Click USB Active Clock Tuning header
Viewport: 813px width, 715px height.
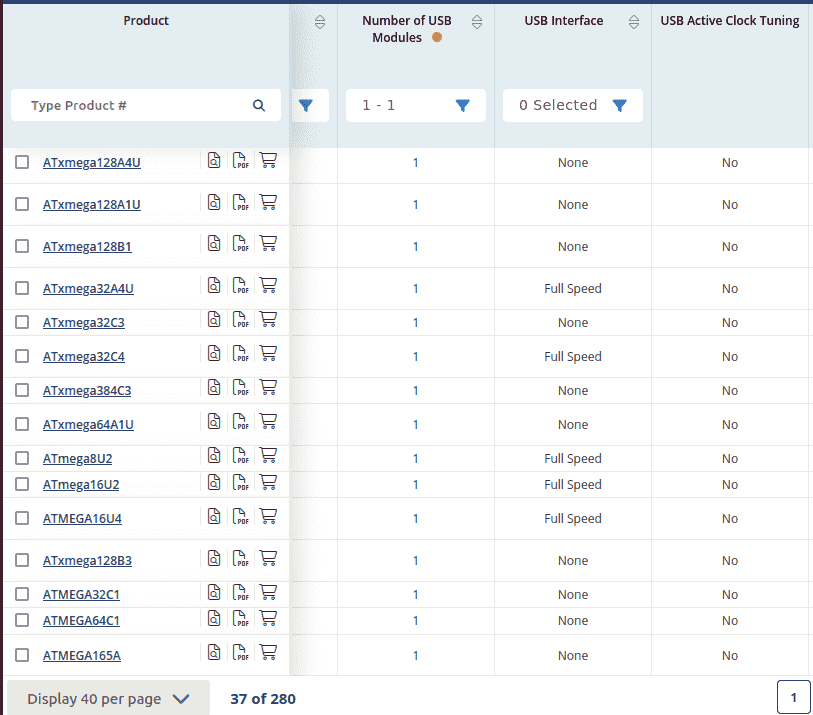[x=730, y=21]
